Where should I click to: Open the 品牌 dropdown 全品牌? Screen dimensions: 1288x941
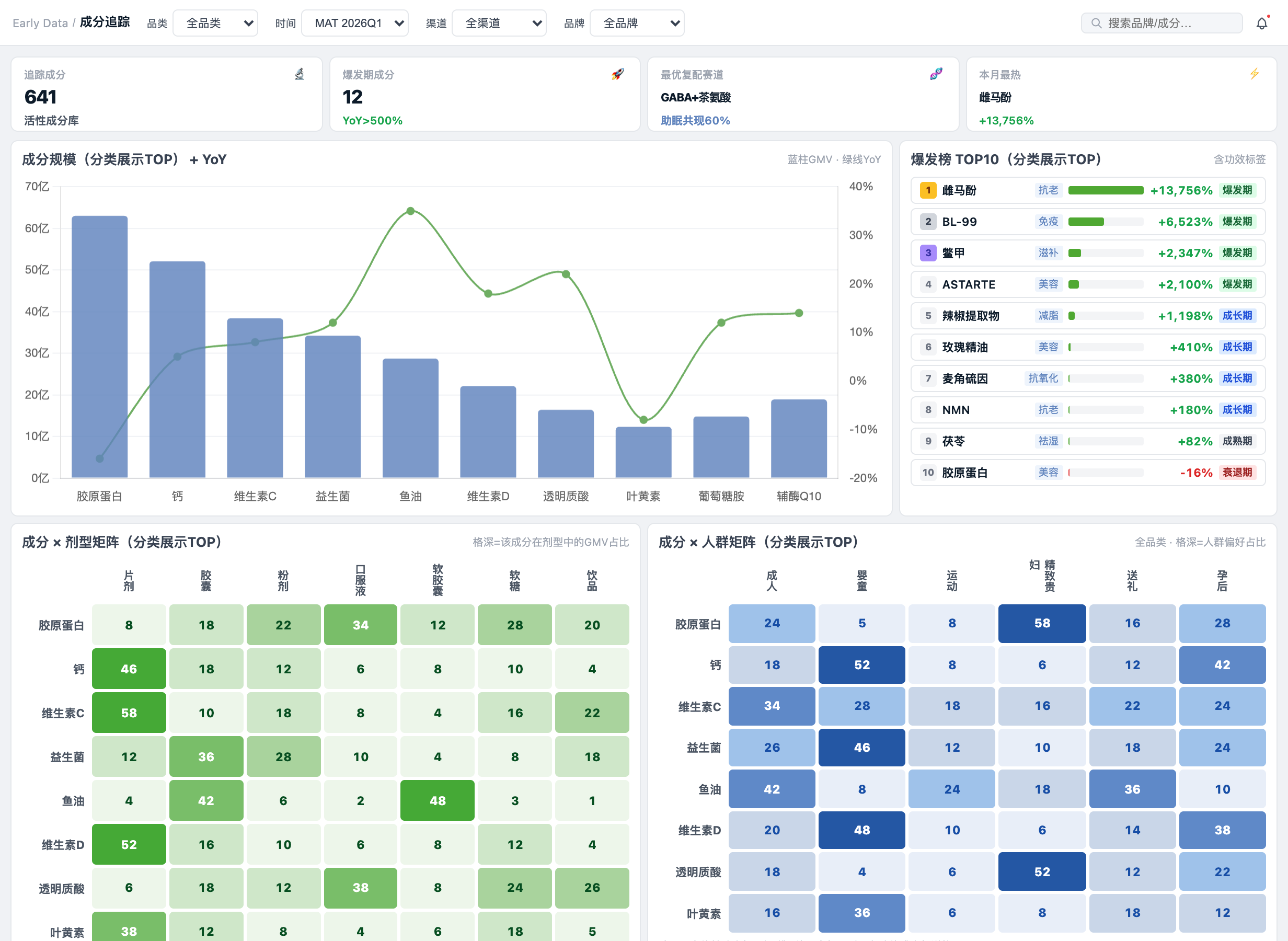tap(637, 24)
